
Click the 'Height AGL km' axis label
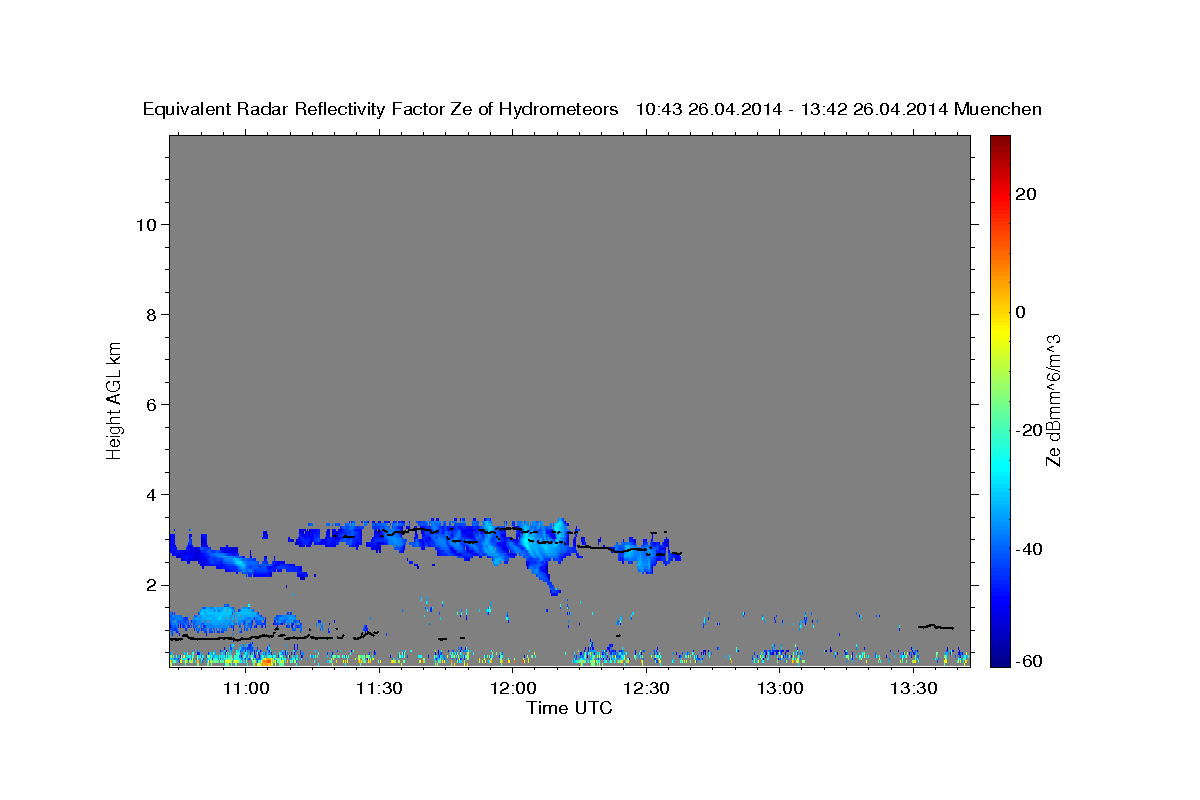[114, 399]
